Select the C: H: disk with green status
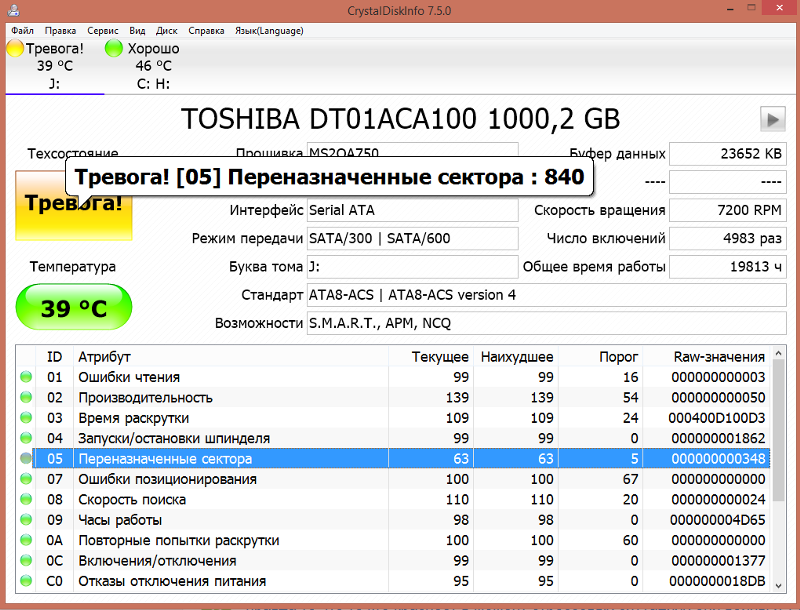The height and width of the screenshot is (610, 800). pos(153,66)
